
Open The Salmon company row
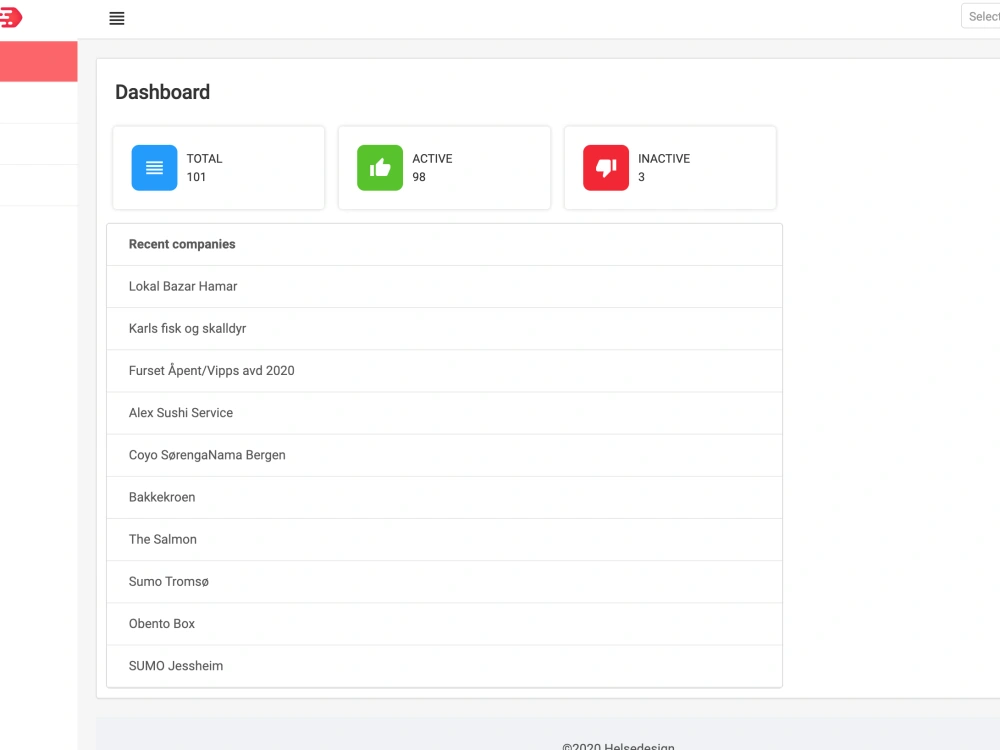tap(445, 539)
